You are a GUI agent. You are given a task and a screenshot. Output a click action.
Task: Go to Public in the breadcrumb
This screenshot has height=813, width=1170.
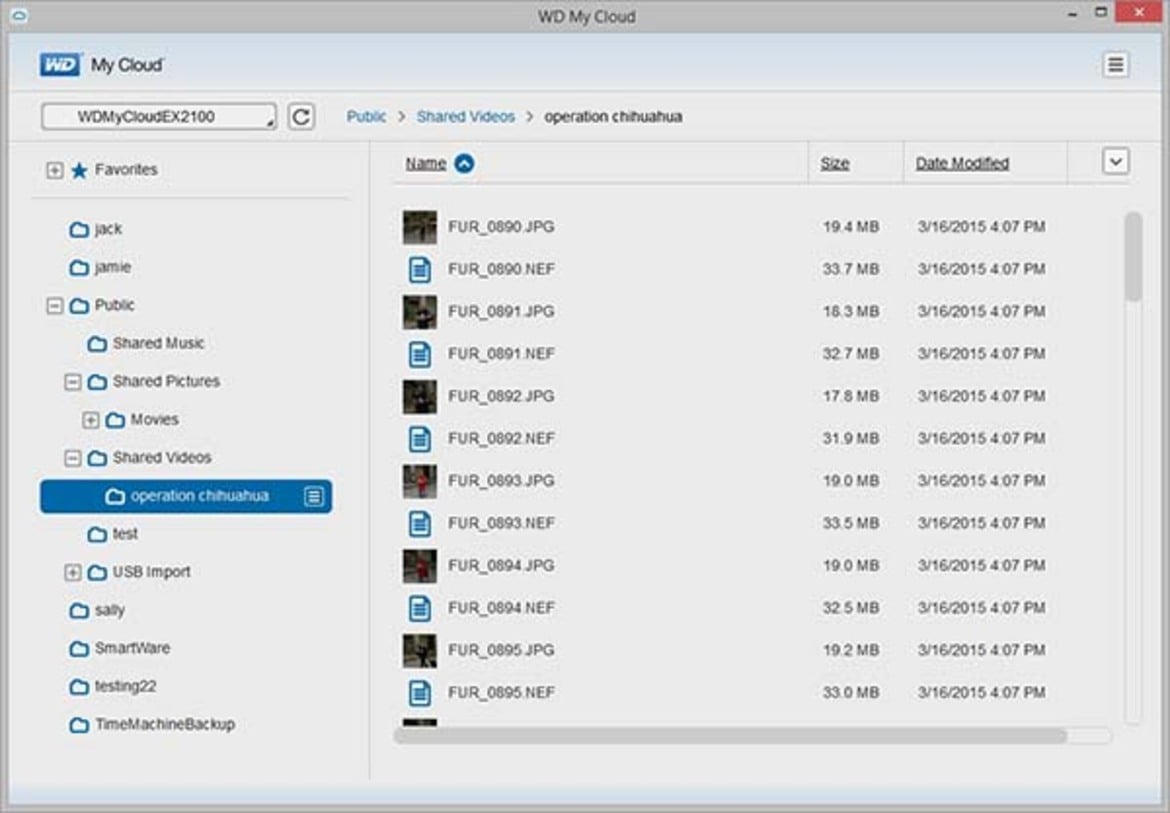coord(366,116)
